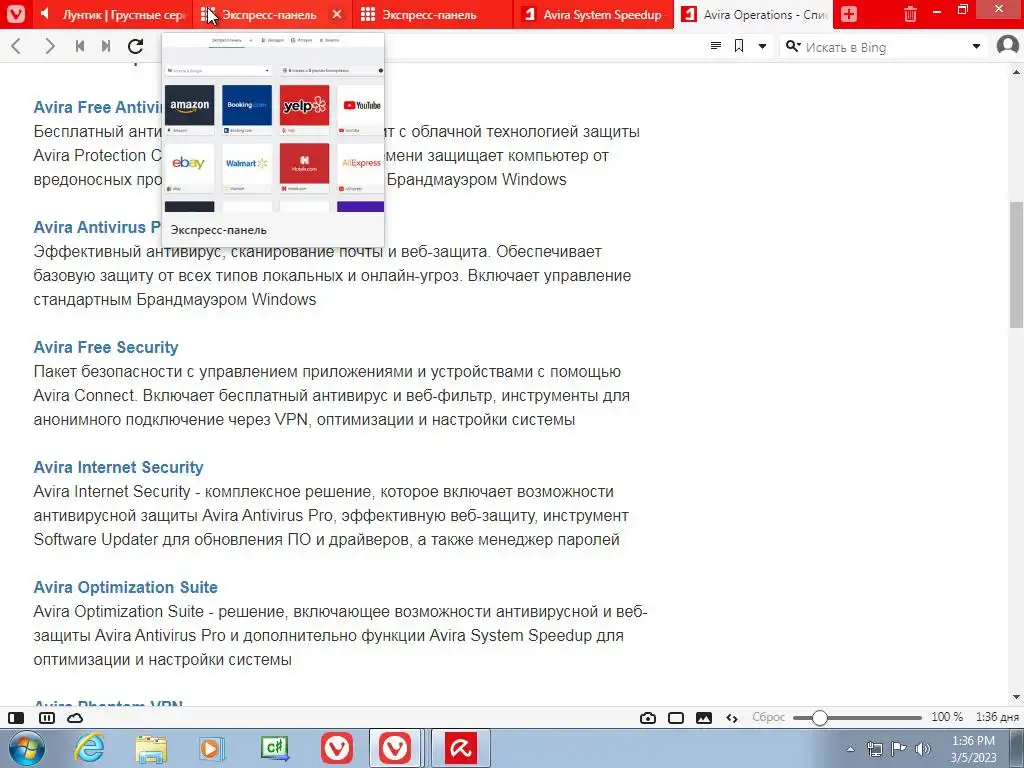Open taskbar date and time
The height and width of the screenshot is (768, 1024).
click(973, 749)
